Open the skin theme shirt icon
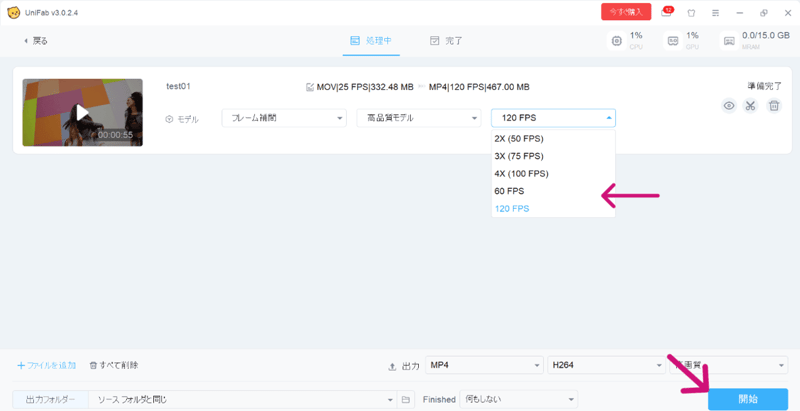Screen dimensions: 800x411 tap(690, 13)
